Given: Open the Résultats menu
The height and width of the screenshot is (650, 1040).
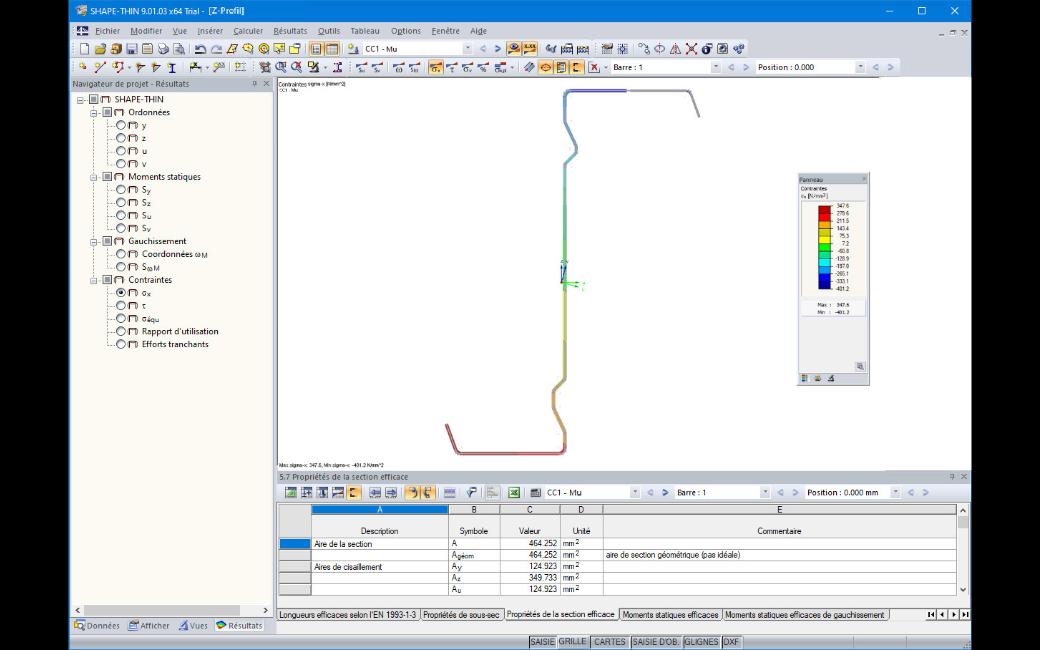Looking at the screenshot, I should (291, 31).
